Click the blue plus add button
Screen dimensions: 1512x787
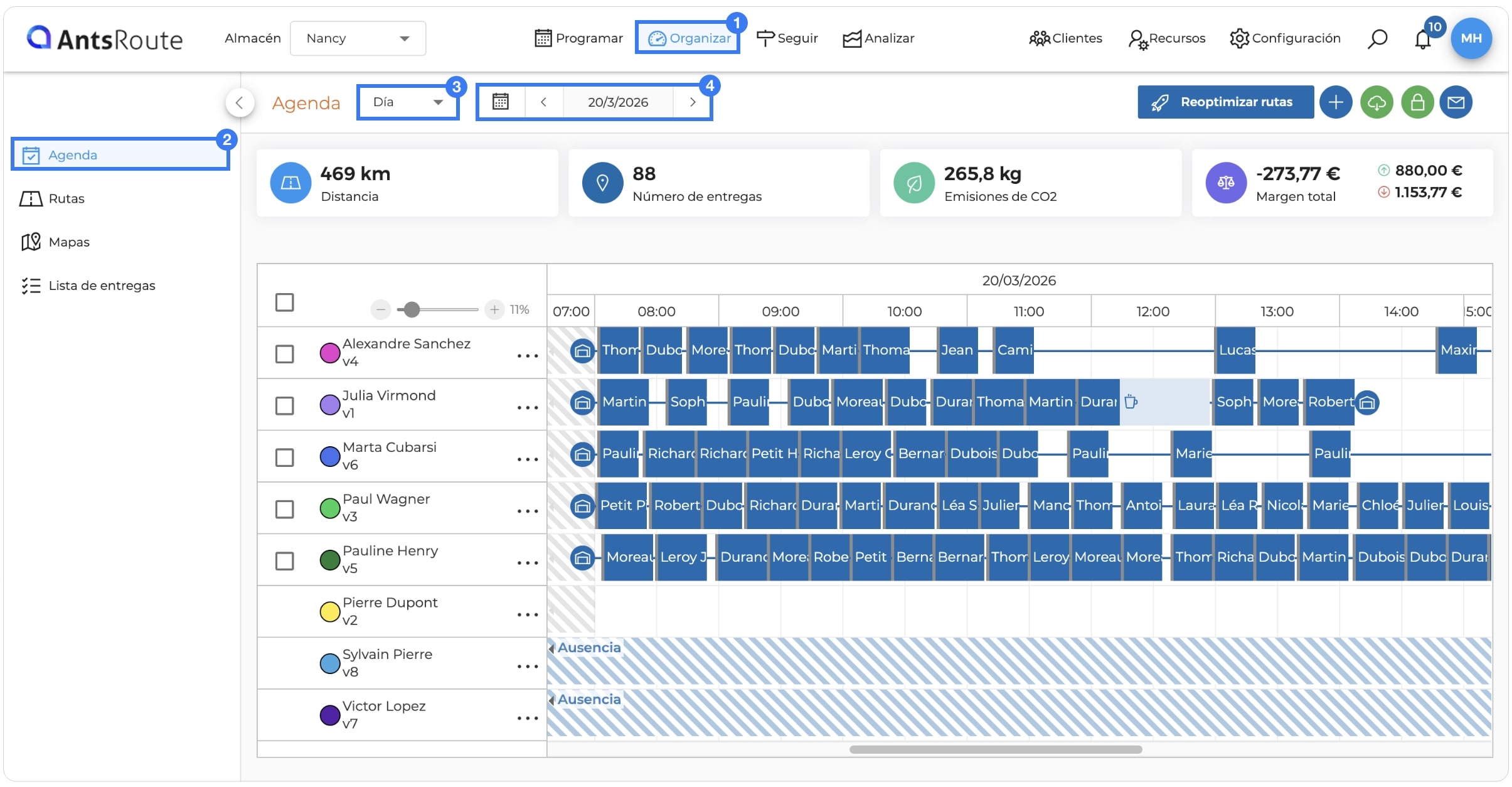tap(1336, 102)
